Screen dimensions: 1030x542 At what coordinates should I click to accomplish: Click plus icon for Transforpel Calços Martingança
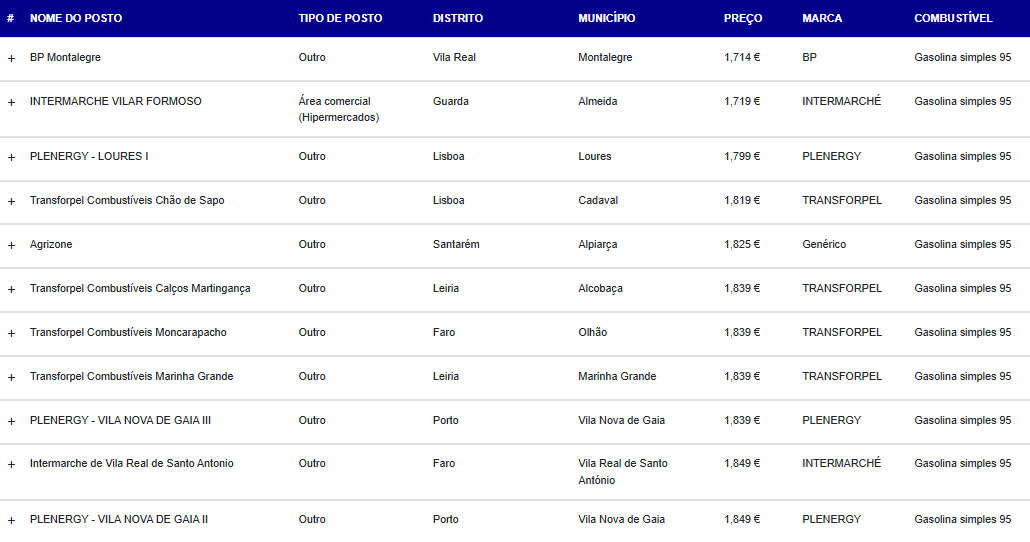pyautogui.click(x=11, y=290)
